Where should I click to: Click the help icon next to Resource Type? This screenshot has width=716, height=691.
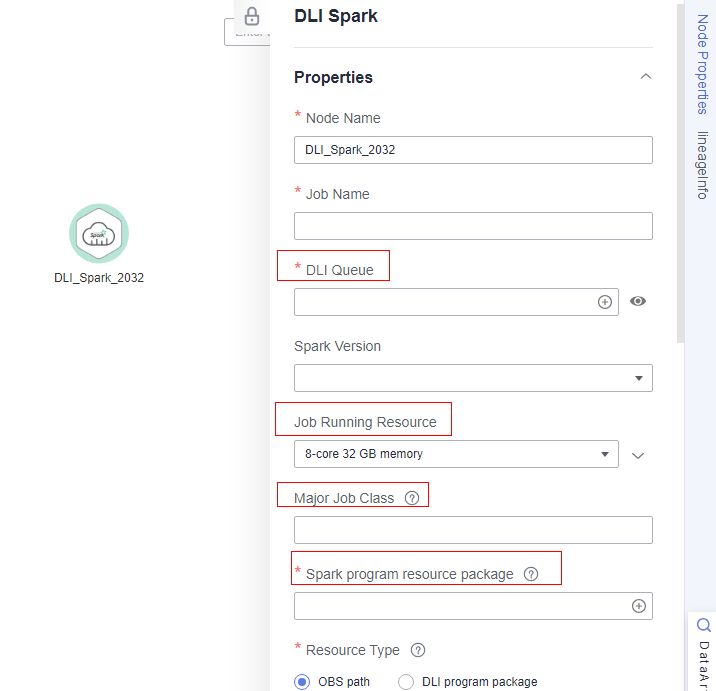click(418, 650)
